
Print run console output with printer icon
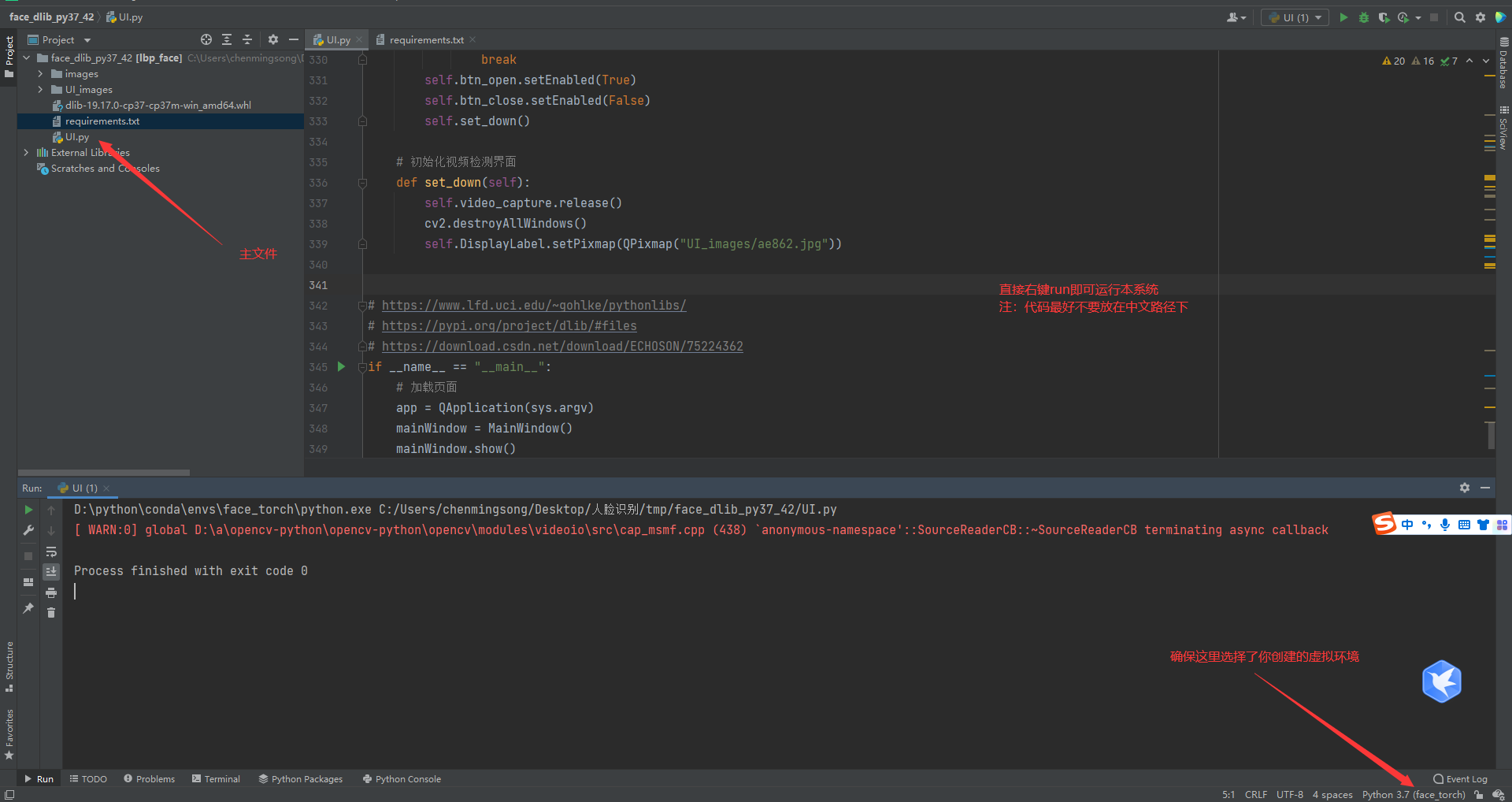tap(51, 592)
